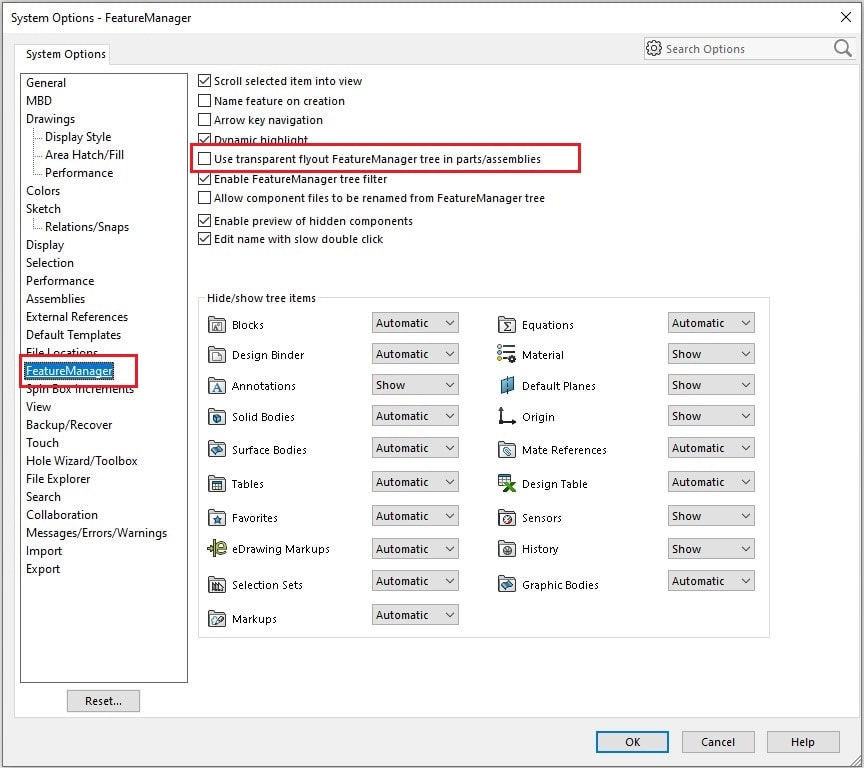
Task: Click the Markups folder icon
Action: (x=217, y=619)
